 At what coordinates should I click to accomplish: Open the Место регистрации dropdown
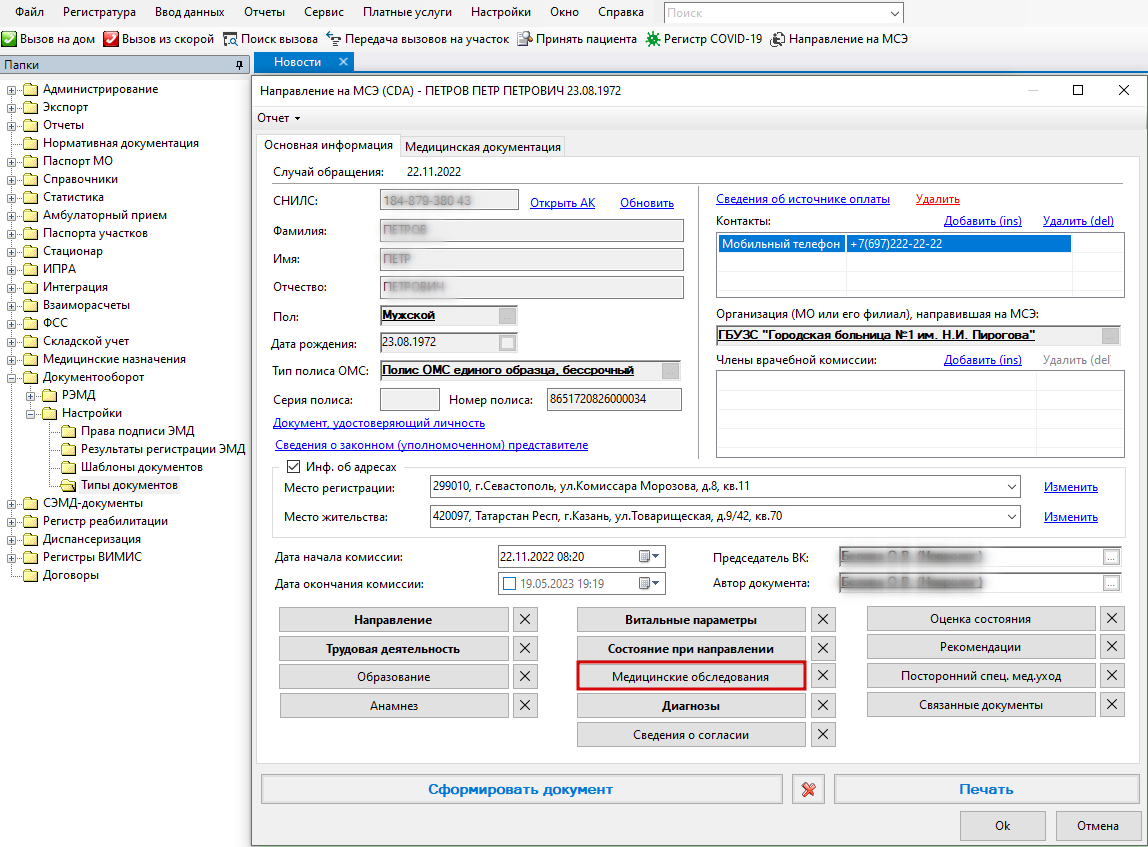1011,487
